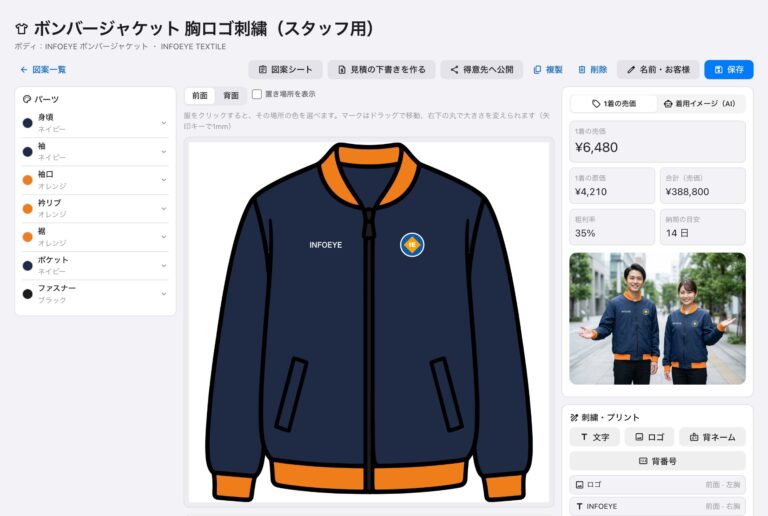Click the trash icon beside 削除

(x=582, y=70)
